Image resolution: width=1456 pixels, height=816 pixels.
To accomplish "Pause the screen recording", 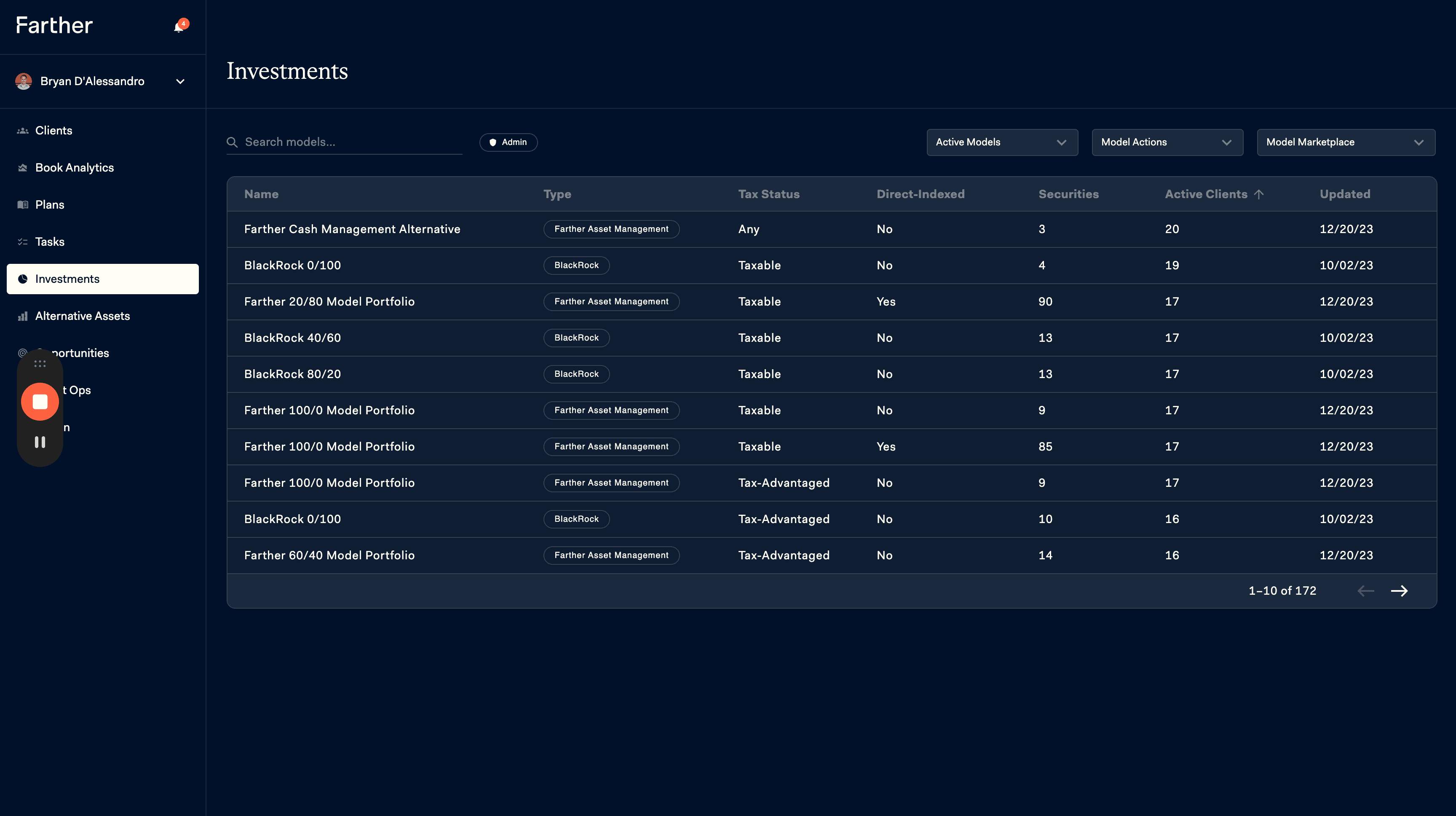I will point(40,442).
